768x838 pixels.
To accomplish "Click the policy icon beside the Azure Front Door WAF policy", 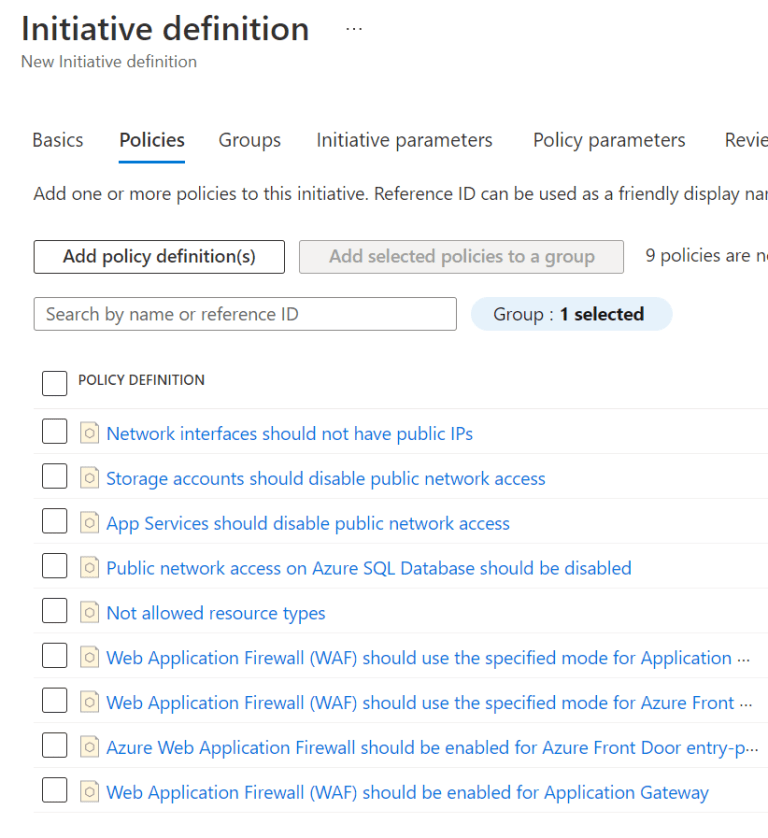I will tap(89, 702).
